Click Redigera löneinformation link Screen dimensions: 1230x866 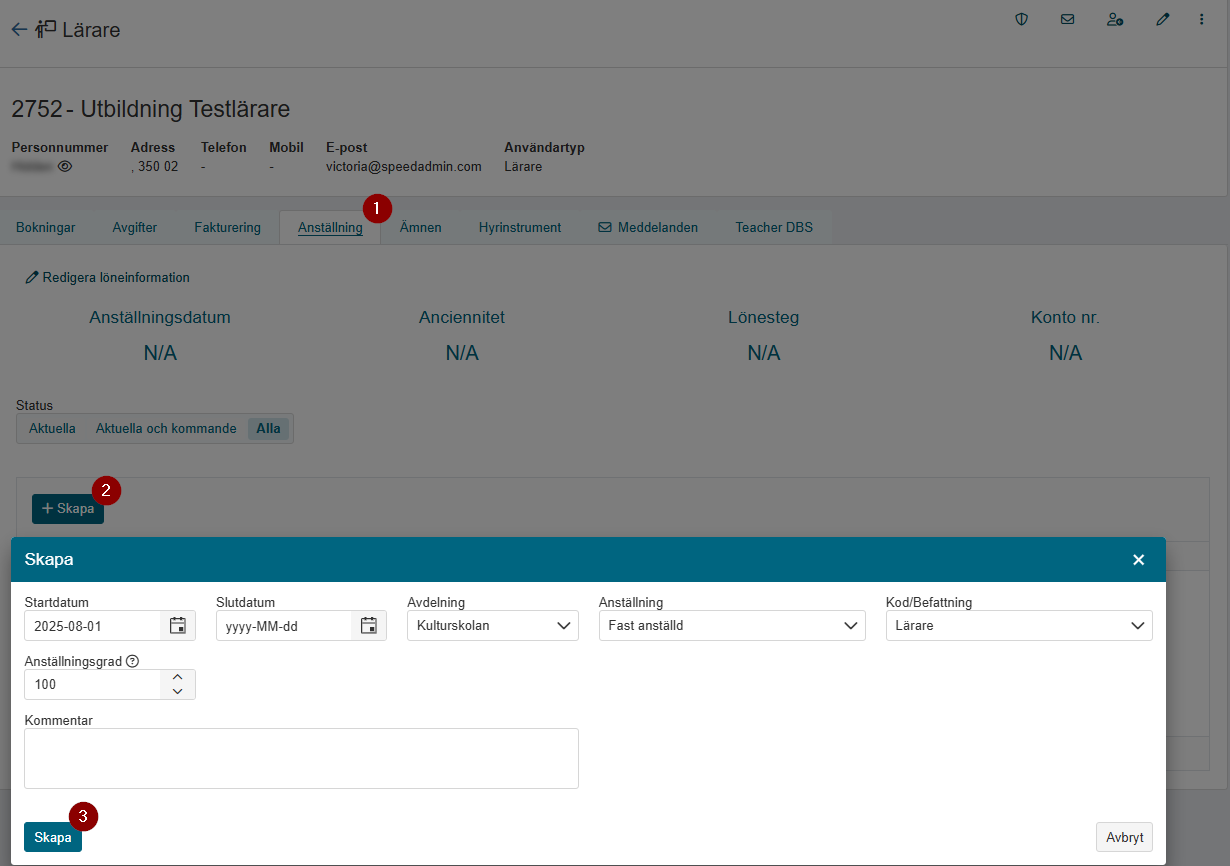pos(108,277)
